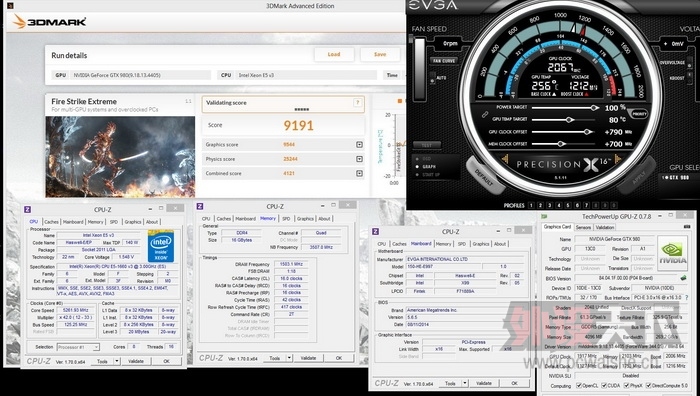Open Tools dropdown arrow in CPU-Z Memory window
This screenshot has height=396, width=700.
click(x=289, y=358)
